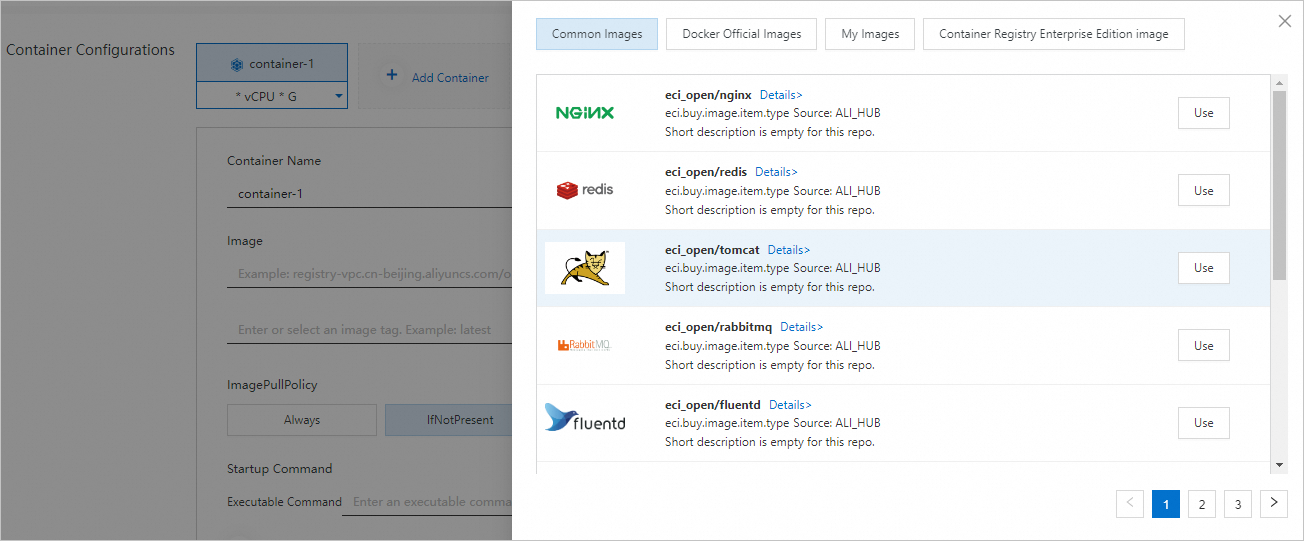Click the eci_open/redis title text
This screenshot has height=541, width=1304.
pos(706,172)
